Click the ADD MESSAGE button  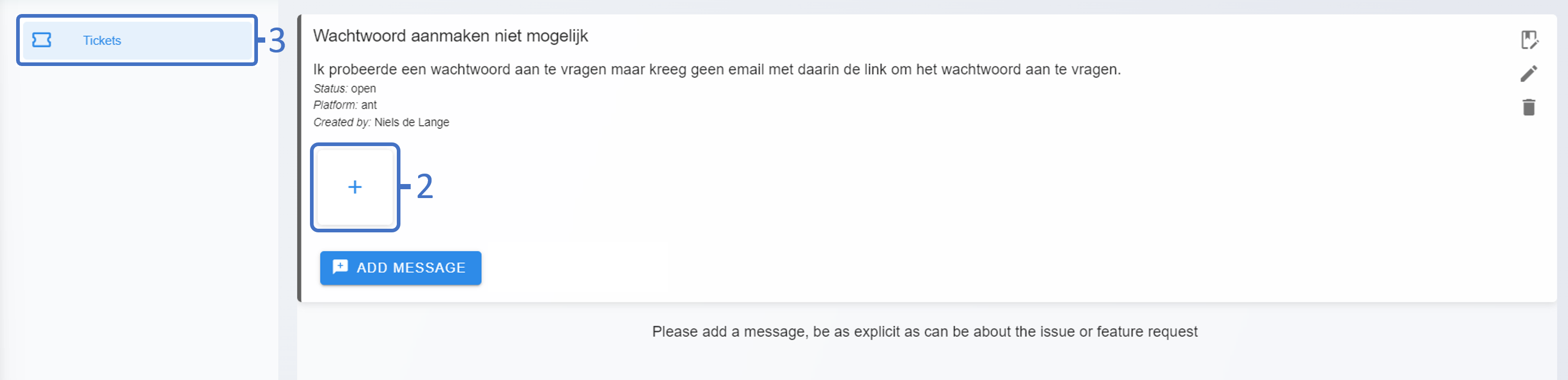click(400, 268)
